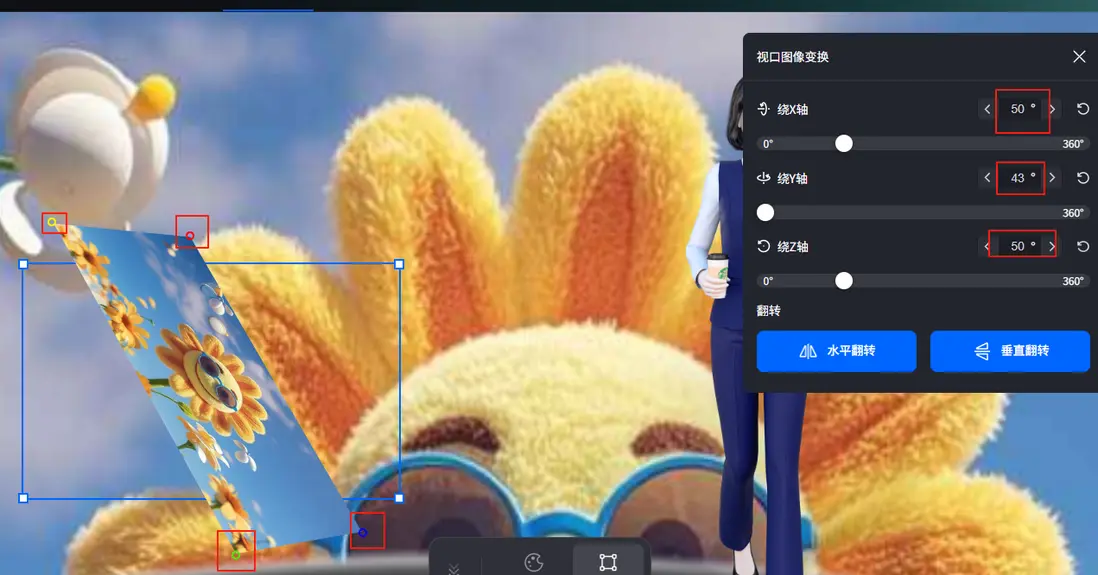Click the 绕X轴 angle value field

(1022, 109)
